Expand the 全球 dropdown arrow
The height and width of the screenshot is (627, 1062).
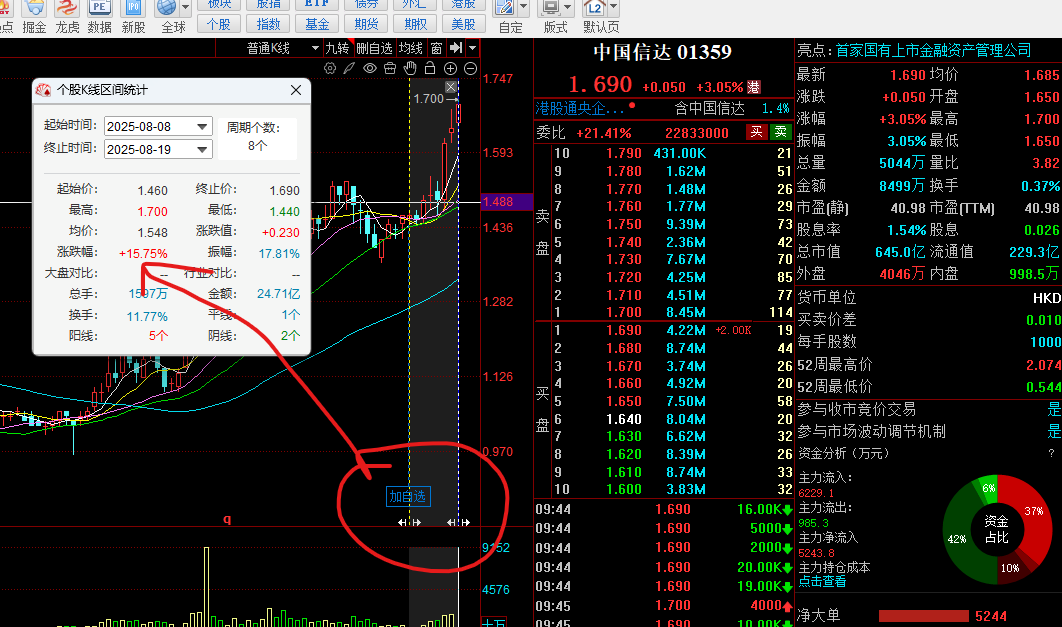tap(185, 8)
